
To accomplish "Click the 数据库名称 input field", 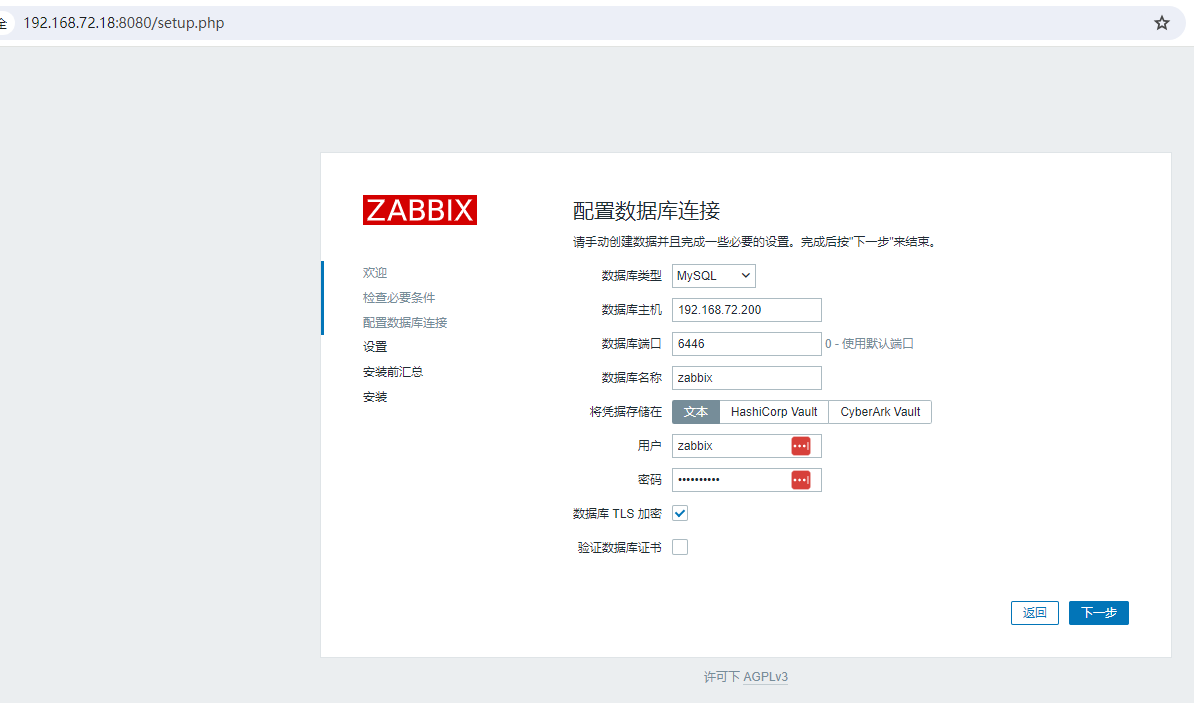I will pos(746,377).
